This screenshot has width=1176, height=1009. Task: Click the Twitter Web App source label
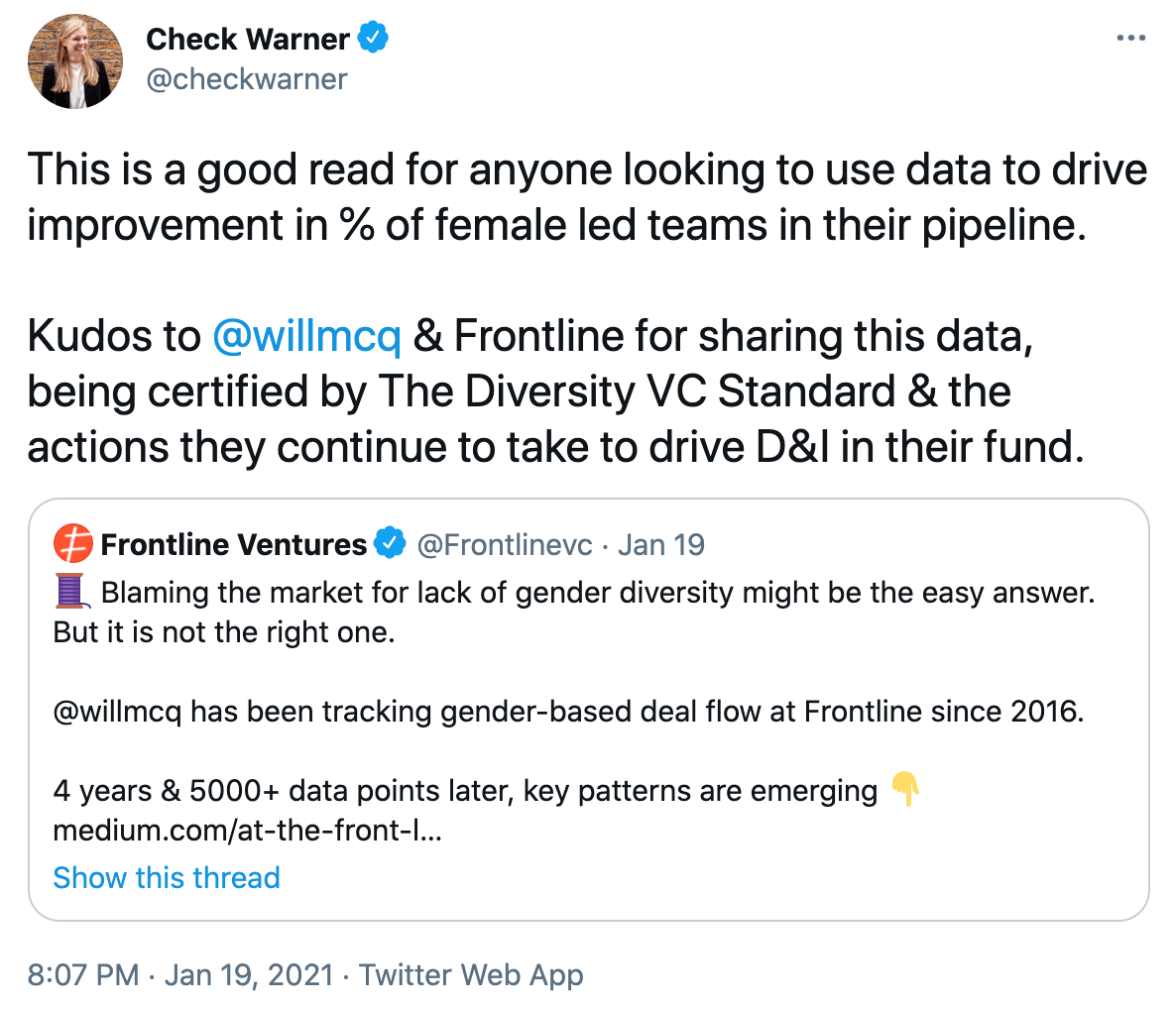[x=471, y=975]
